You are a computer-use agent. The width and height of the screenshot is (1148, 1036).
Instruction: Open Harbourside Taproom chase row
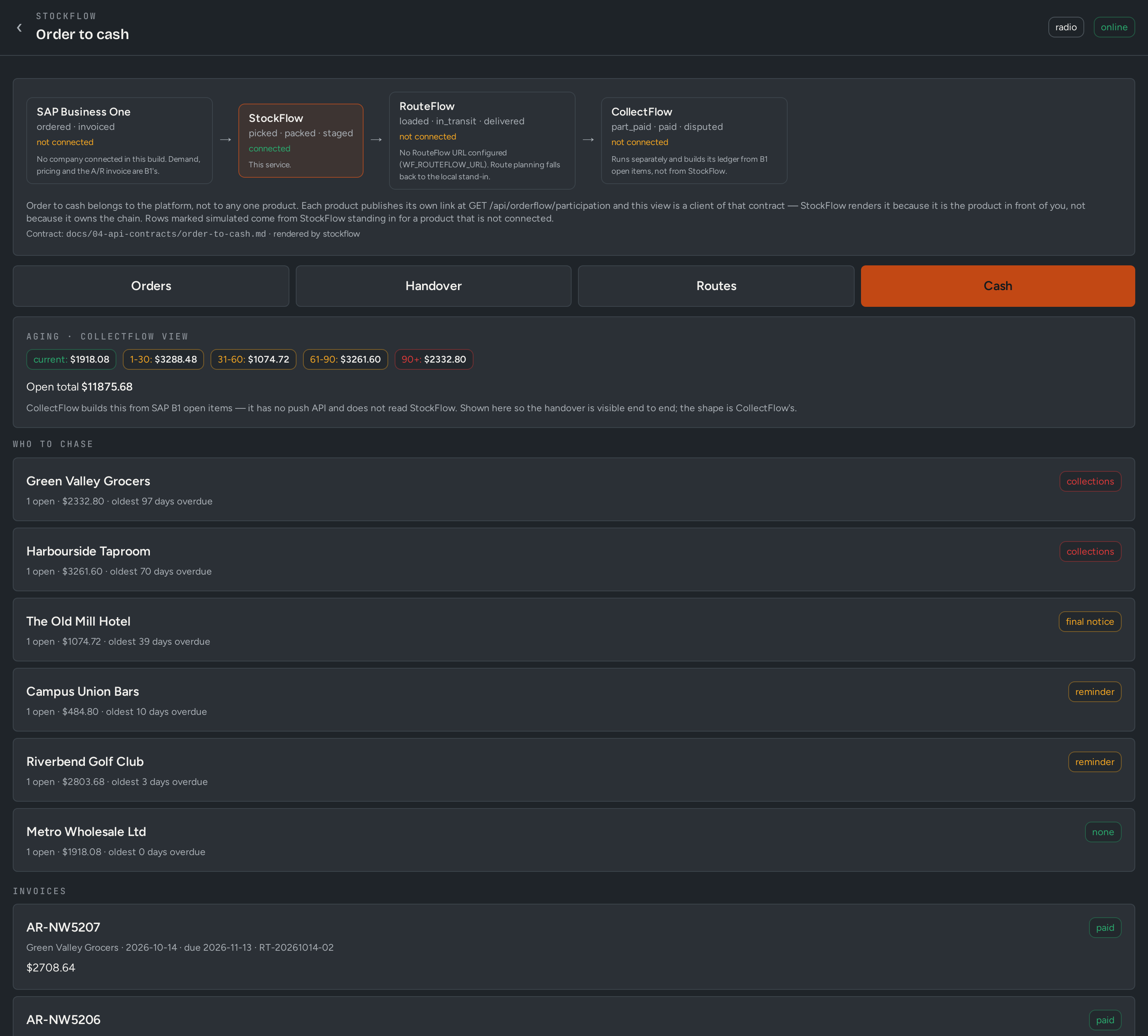574,559
